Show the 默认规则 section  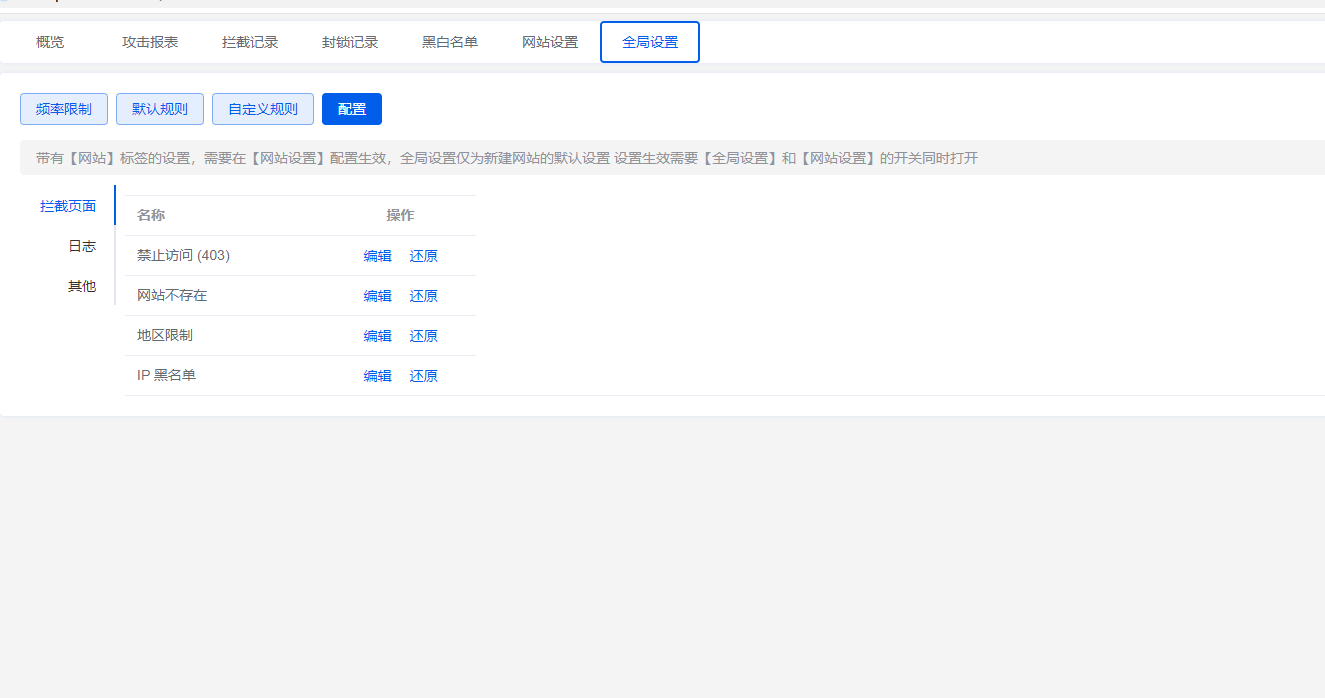pos(160,109)
